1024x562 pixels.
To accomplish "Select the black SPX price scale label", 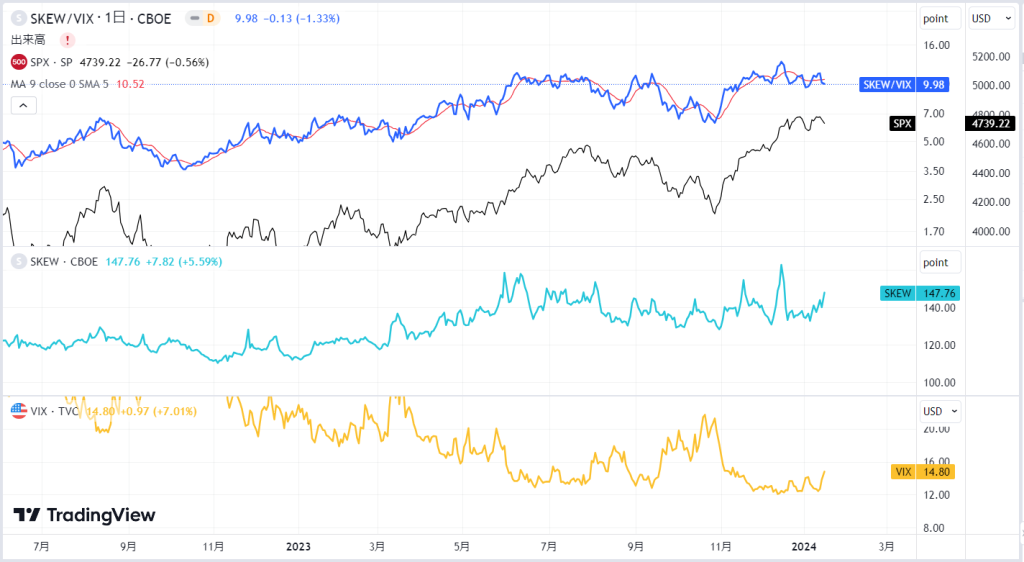I will pos(990,123).
